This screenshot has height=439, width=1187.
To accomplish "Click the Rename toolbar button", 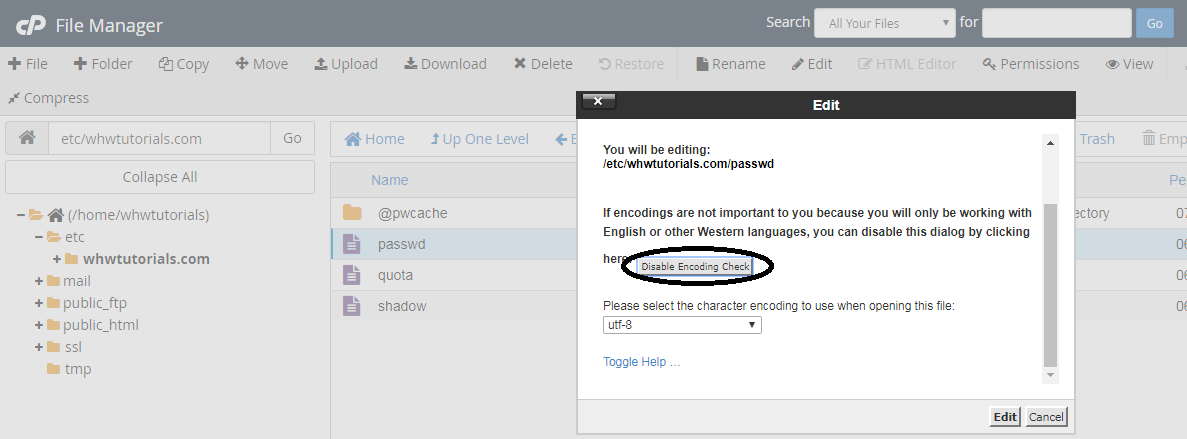I will click(731, 64).
